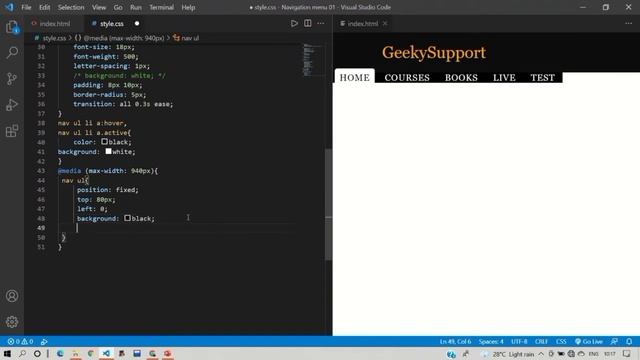Click the white color swatch on line 41

click(108, 151)
